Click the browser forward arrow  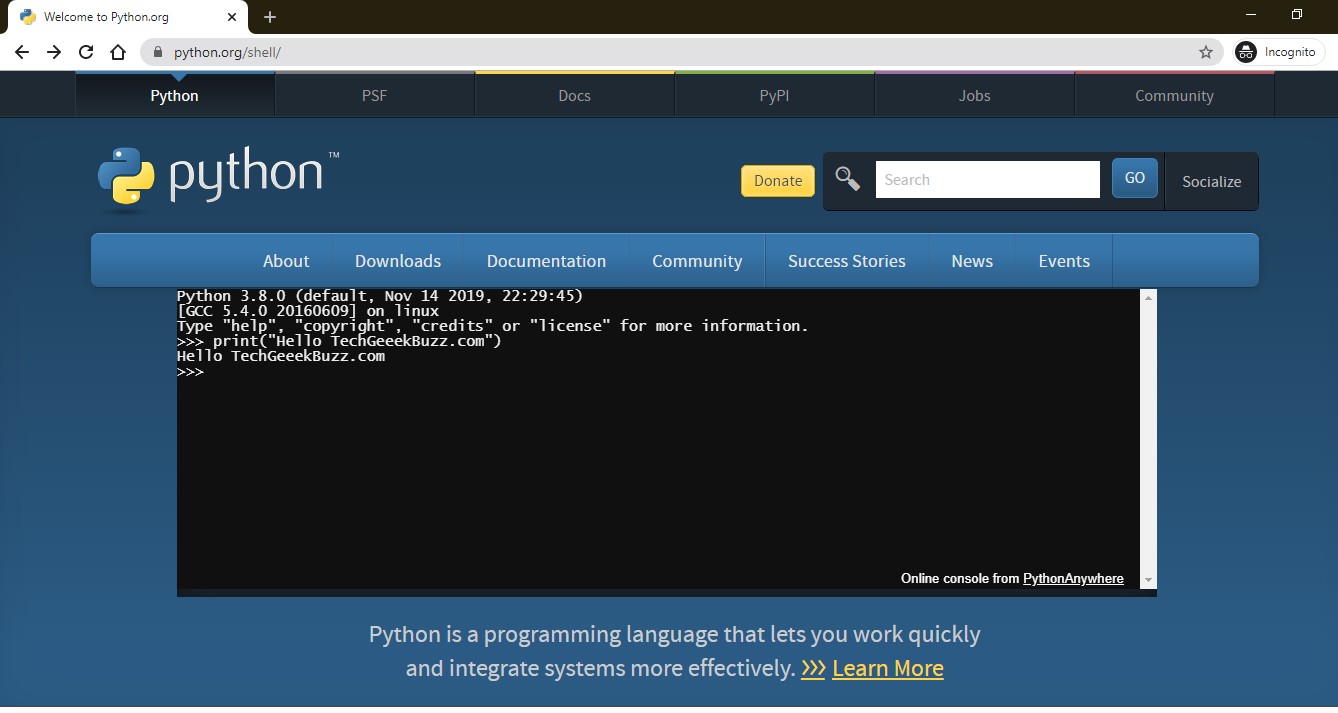click(x=53, y=51)
